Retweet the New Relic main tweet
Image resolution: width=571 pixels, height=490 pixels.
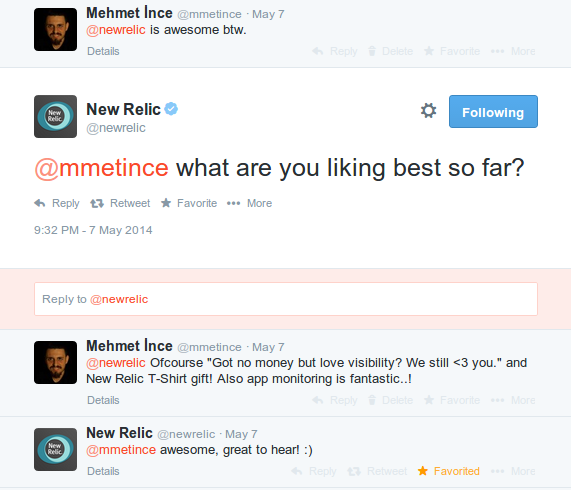[120, 203]
